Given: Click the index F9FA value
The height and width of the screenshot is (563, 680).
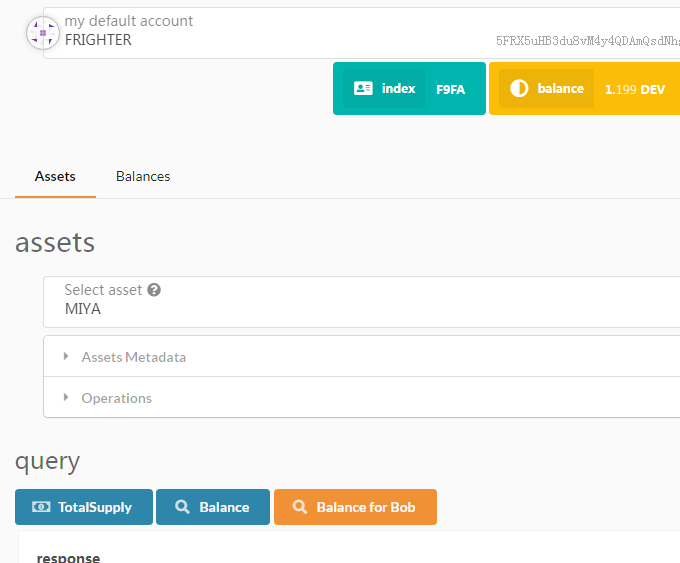Looking at the screenshot, I should coord(451,89).
